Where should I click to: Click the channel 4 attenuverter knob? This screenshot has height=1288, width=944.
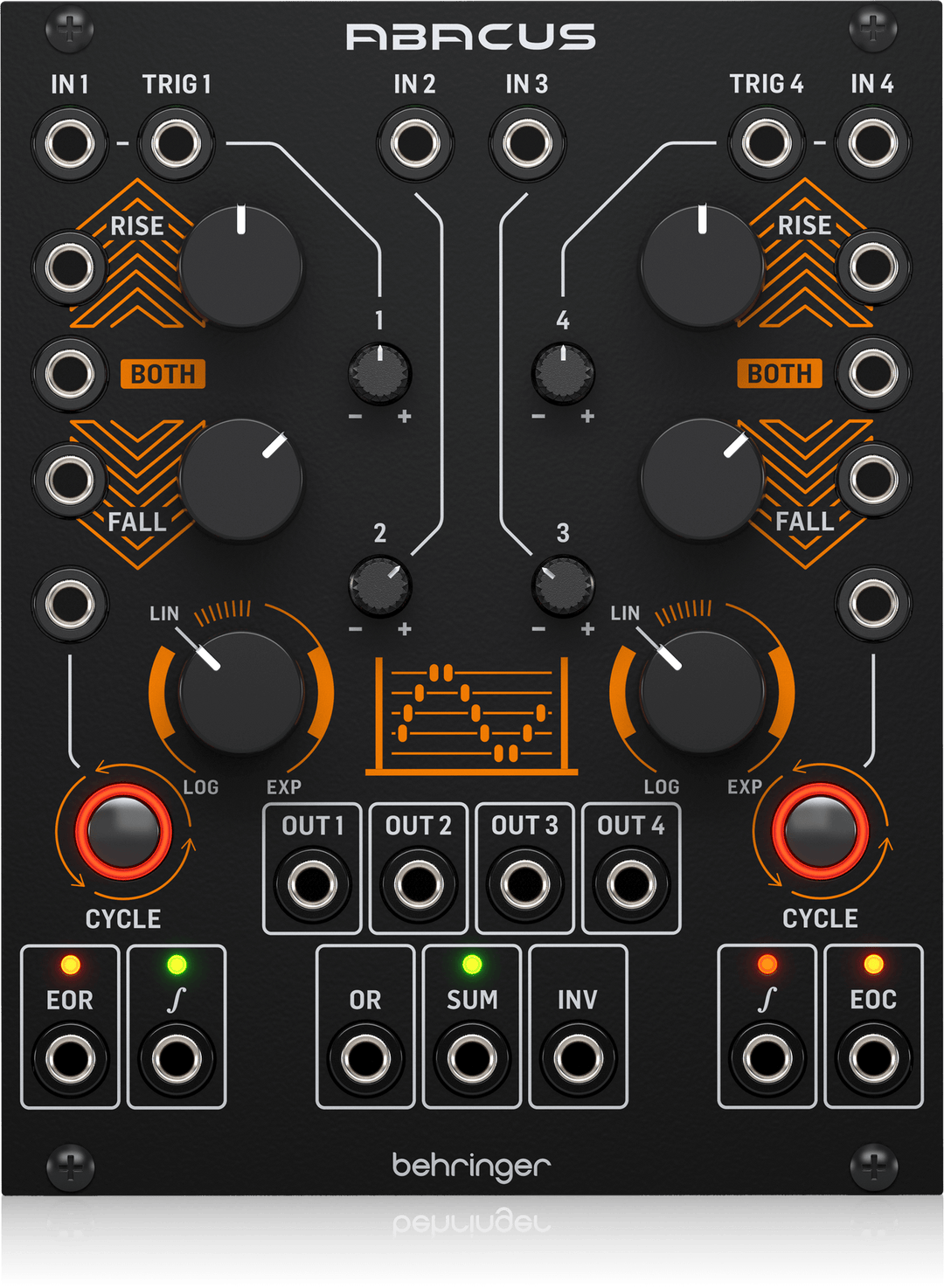[563, 374]
